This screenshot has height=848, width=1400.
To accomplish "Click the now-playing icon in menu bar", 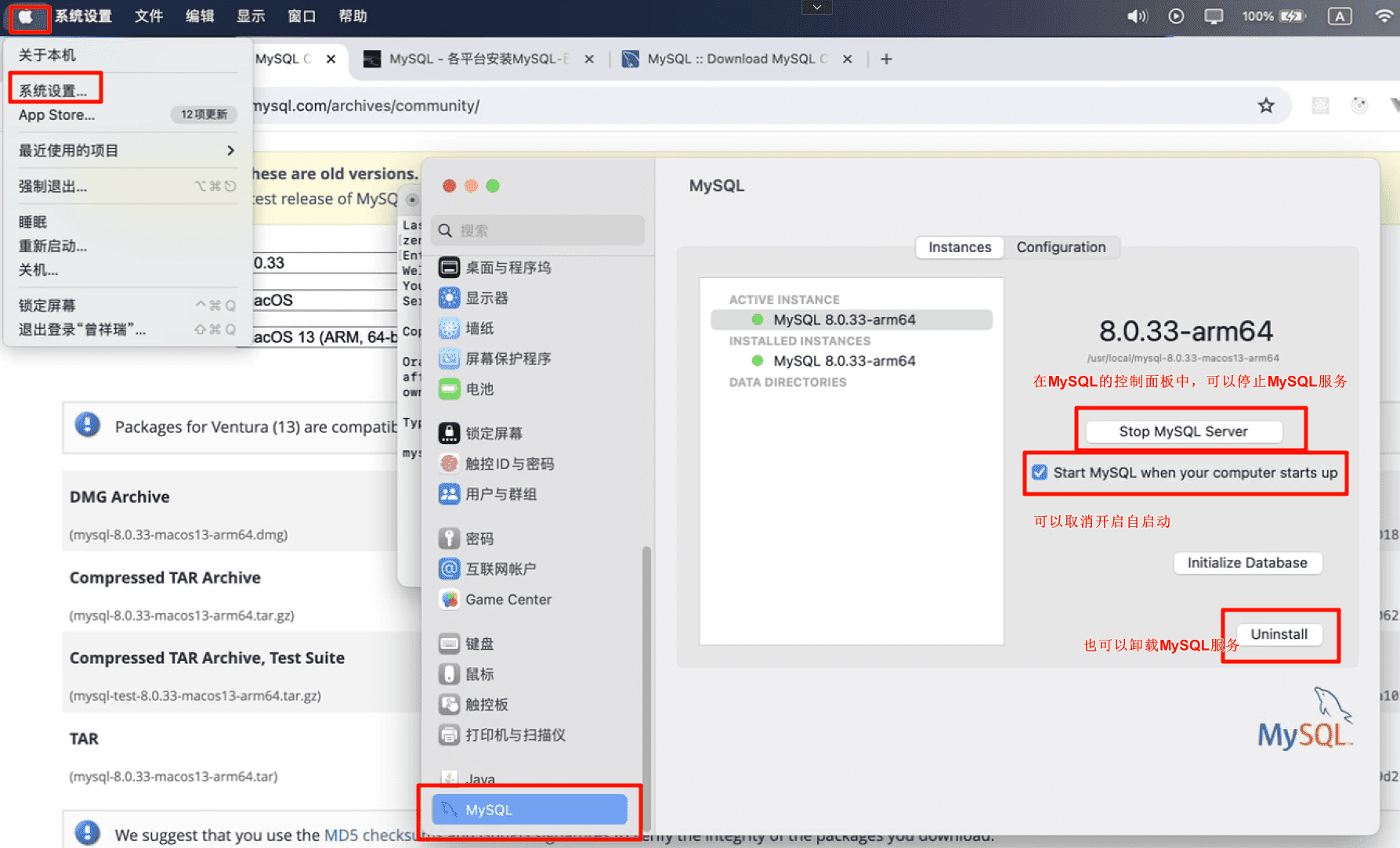I will click(x=1176, y=16).
